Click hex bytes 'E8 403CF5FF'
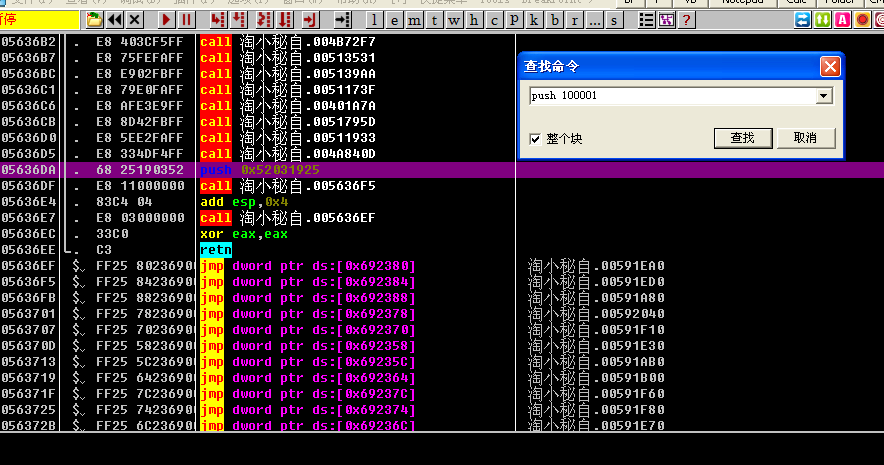Image resolution: width=884 pixels, height=465 pixels. coord(140,42)
